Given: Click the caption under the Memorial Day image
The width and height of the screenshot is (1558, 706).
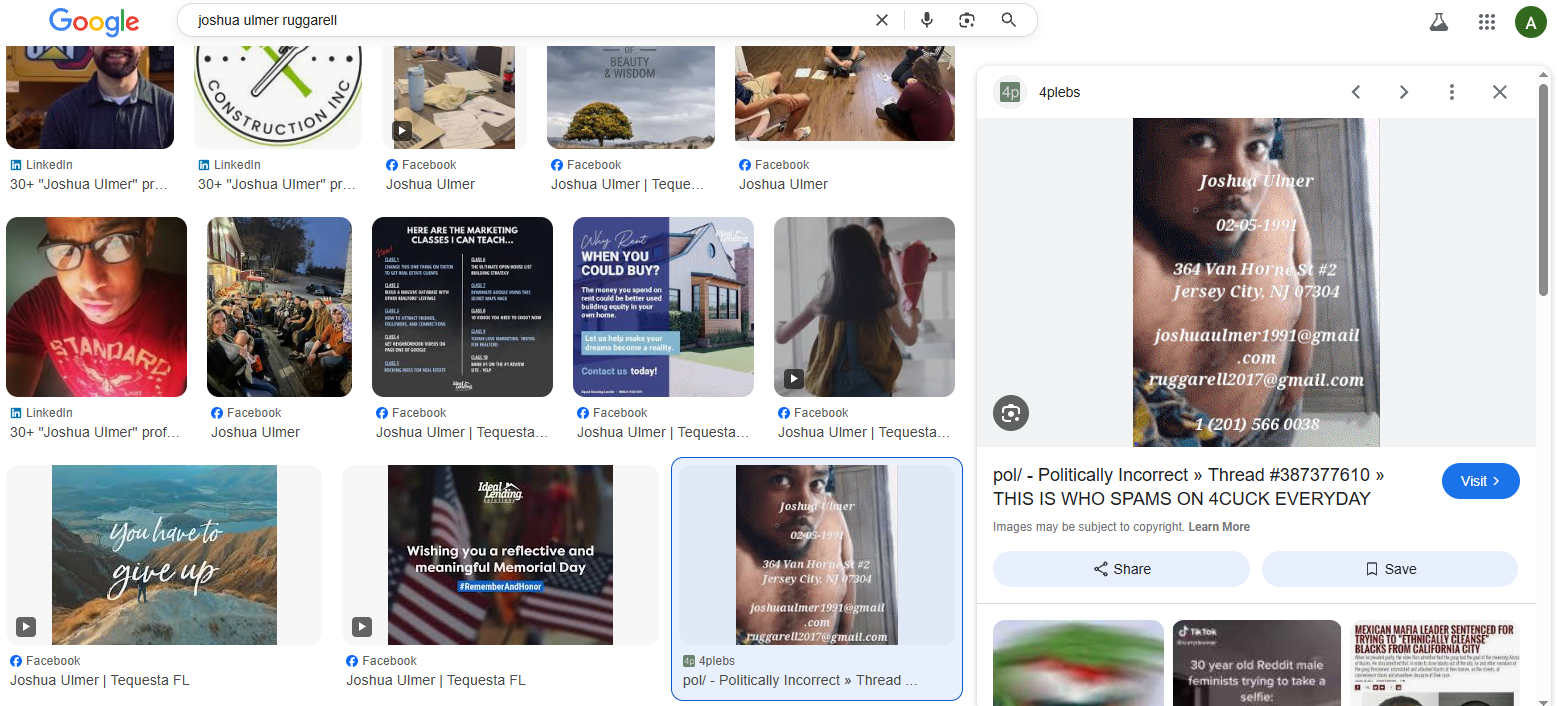Looking at the screenshot, I should tap(436, 680).
